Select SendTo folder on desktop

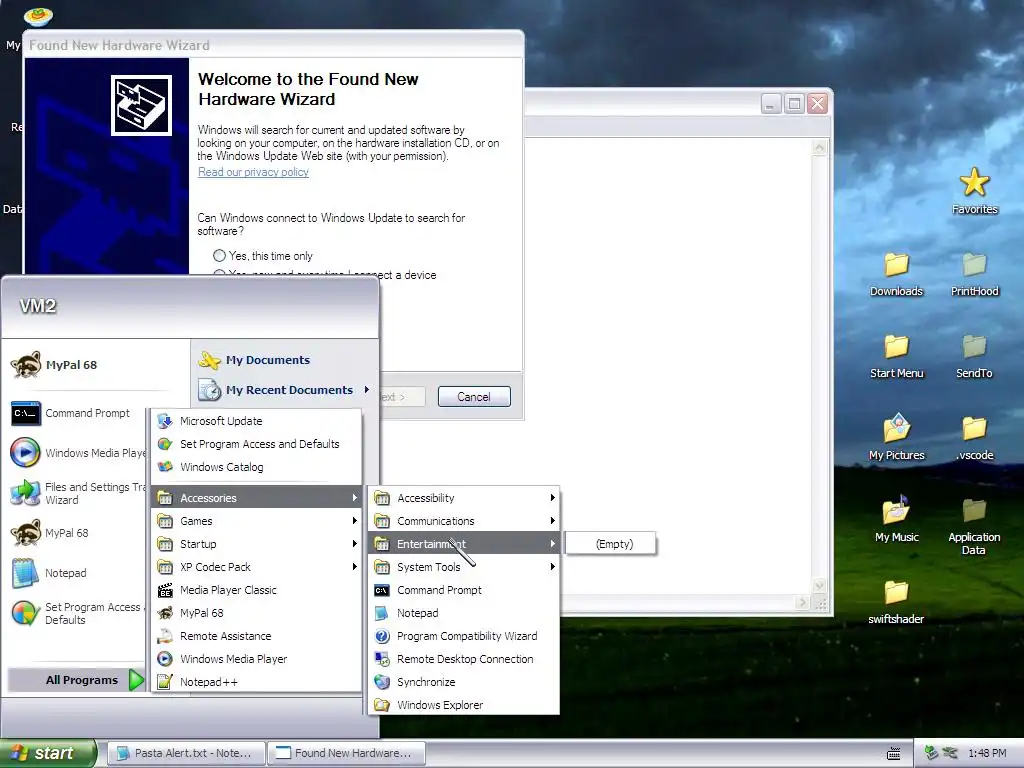974,355
